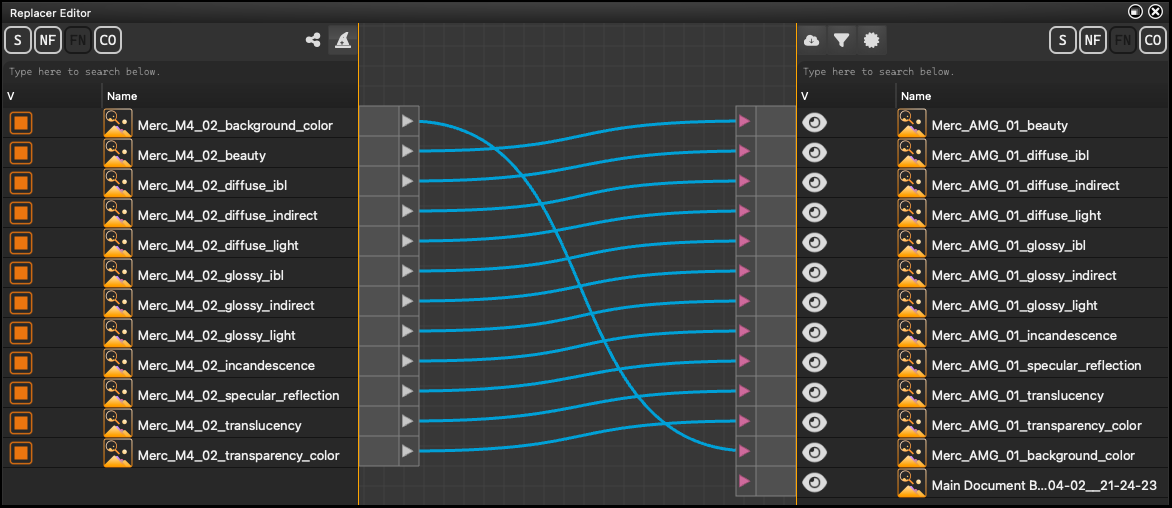Click pink input port of Main Document row
The width and height of the screenshot is (1172, 508).
pyautogui.click(x=744, y=480)
